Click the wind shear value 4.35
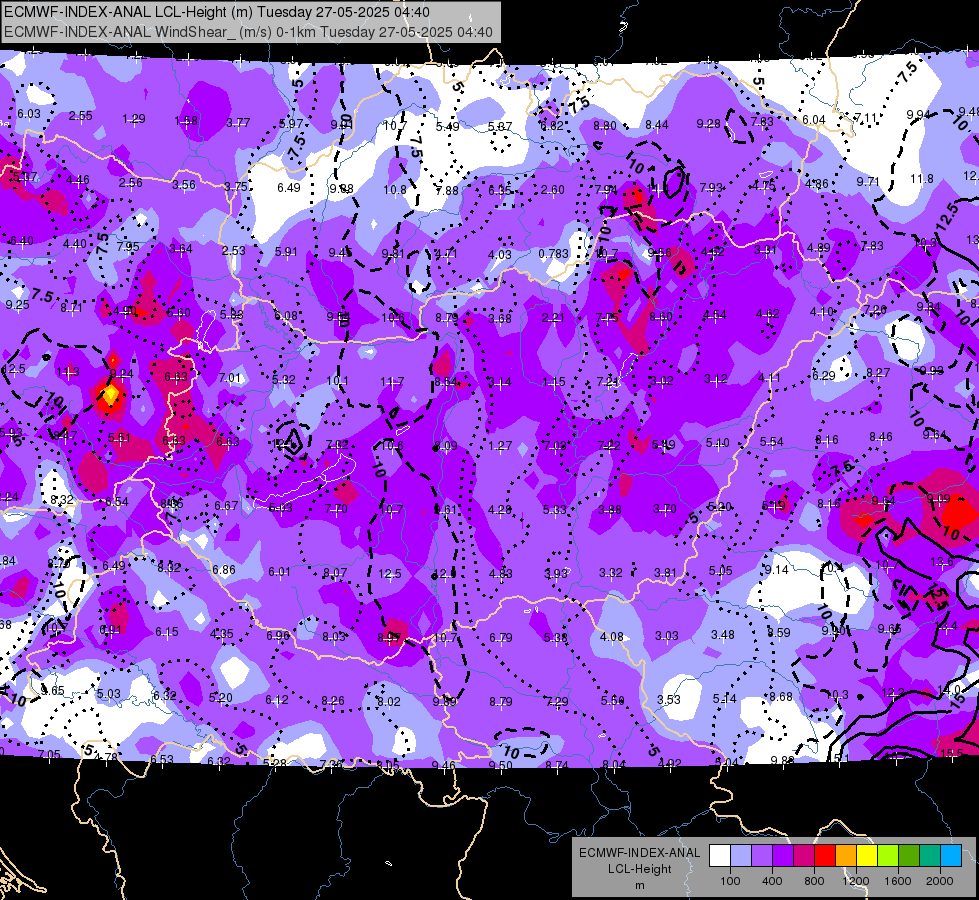This screenshot has height=900, width=979. tap(222, 633)
